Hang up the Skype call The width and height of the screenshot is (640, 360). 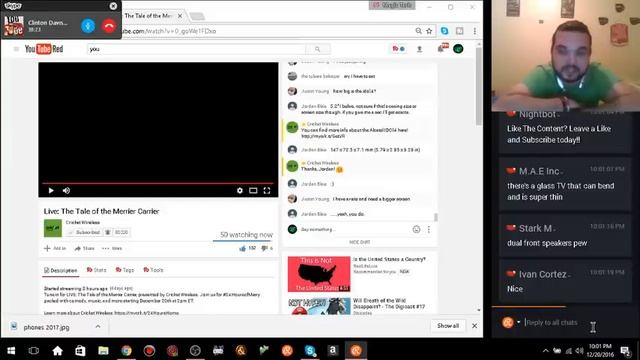coord(109,26)
